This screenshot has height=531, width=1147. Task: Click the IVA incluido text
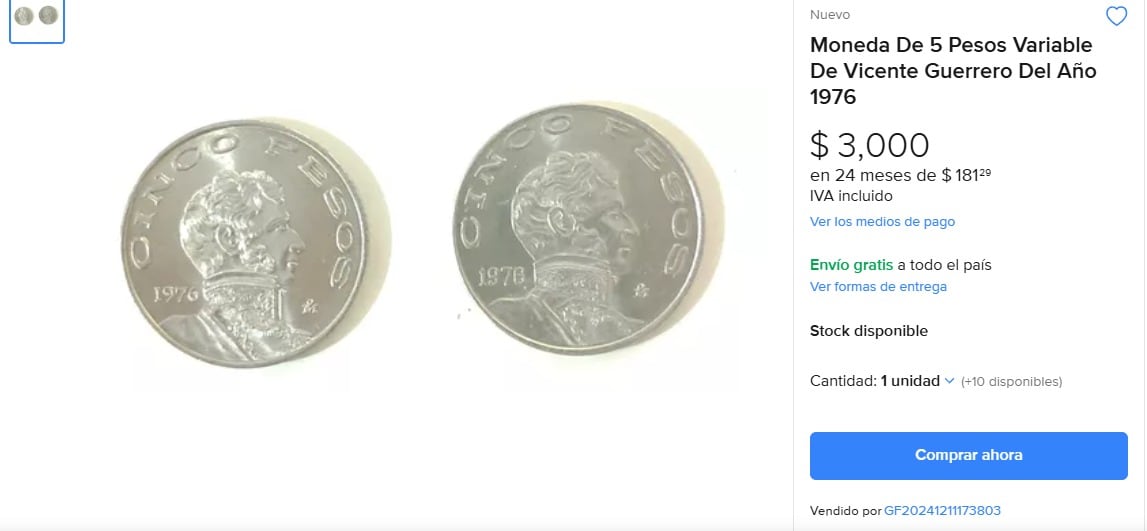(x=851, y=196)
